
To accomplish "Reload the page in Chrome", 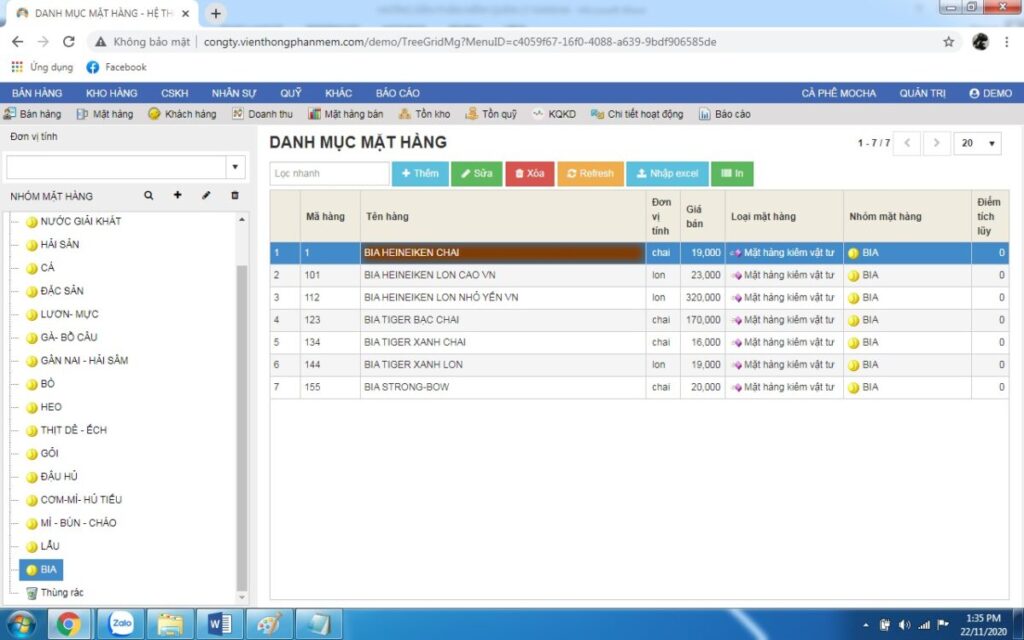I will point(69,42).
